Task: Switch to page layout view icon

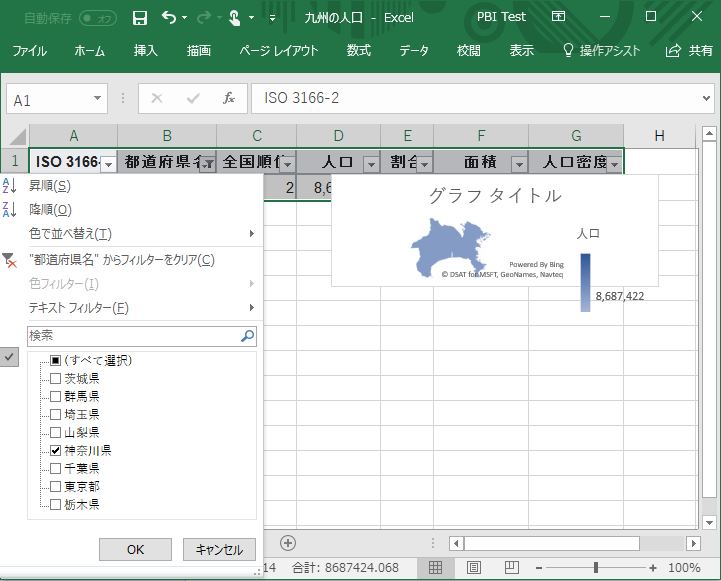Action: [472, 567]
